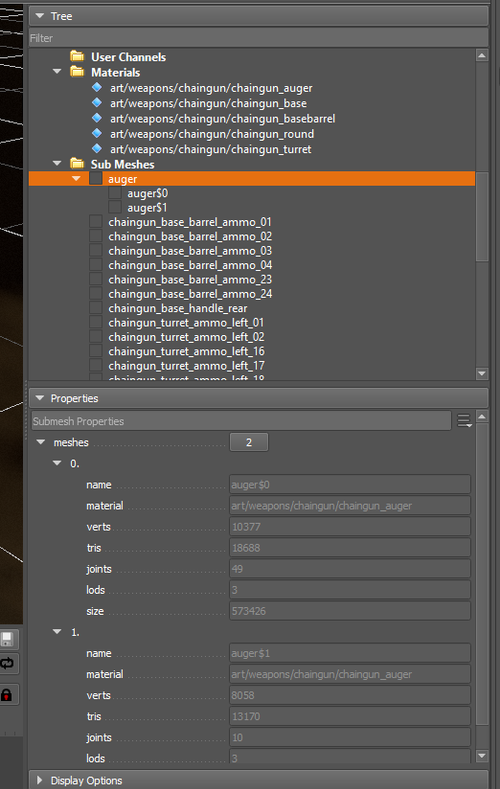Toggle the auger$1 checkbox
This screenshot has width=500, height=789.
pyautogui.click(x=115, y=207)
